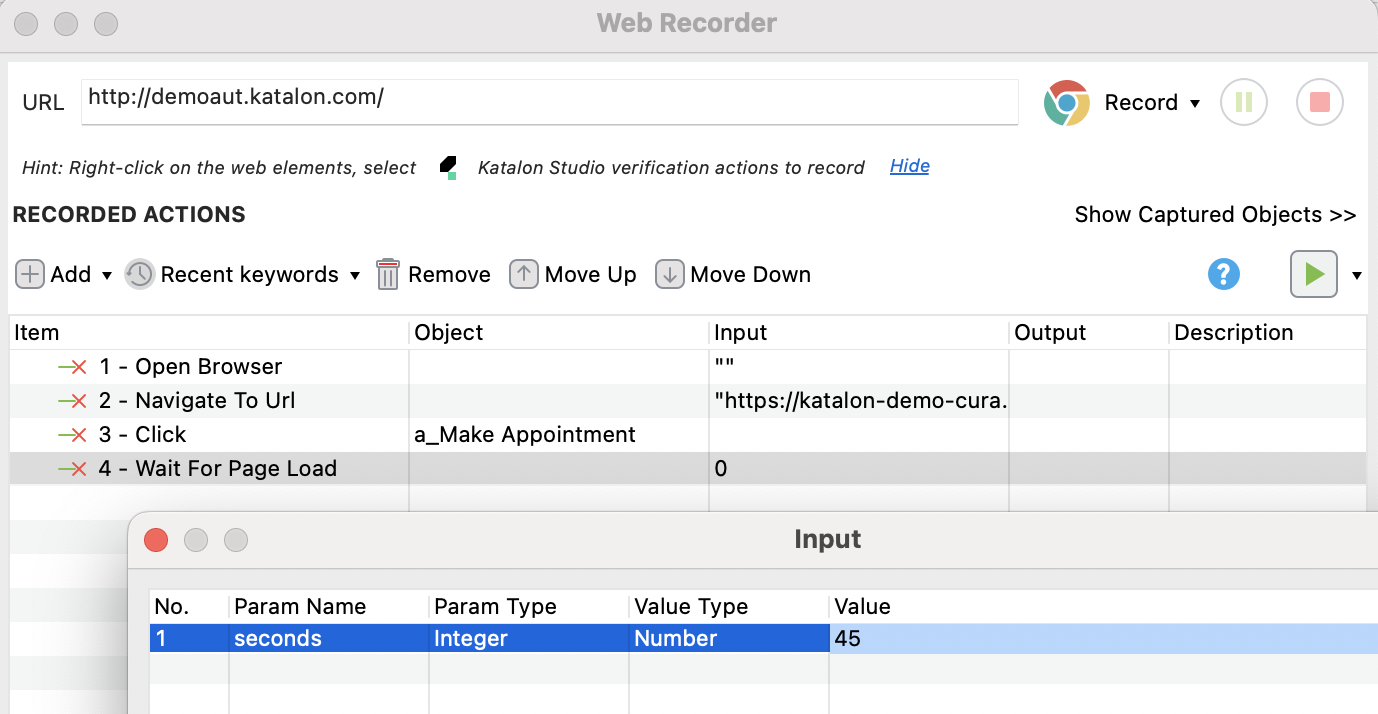Run the recorded actions with the play button
The height and width of the screenshot is (714, 1378).
pos(1313,274)
